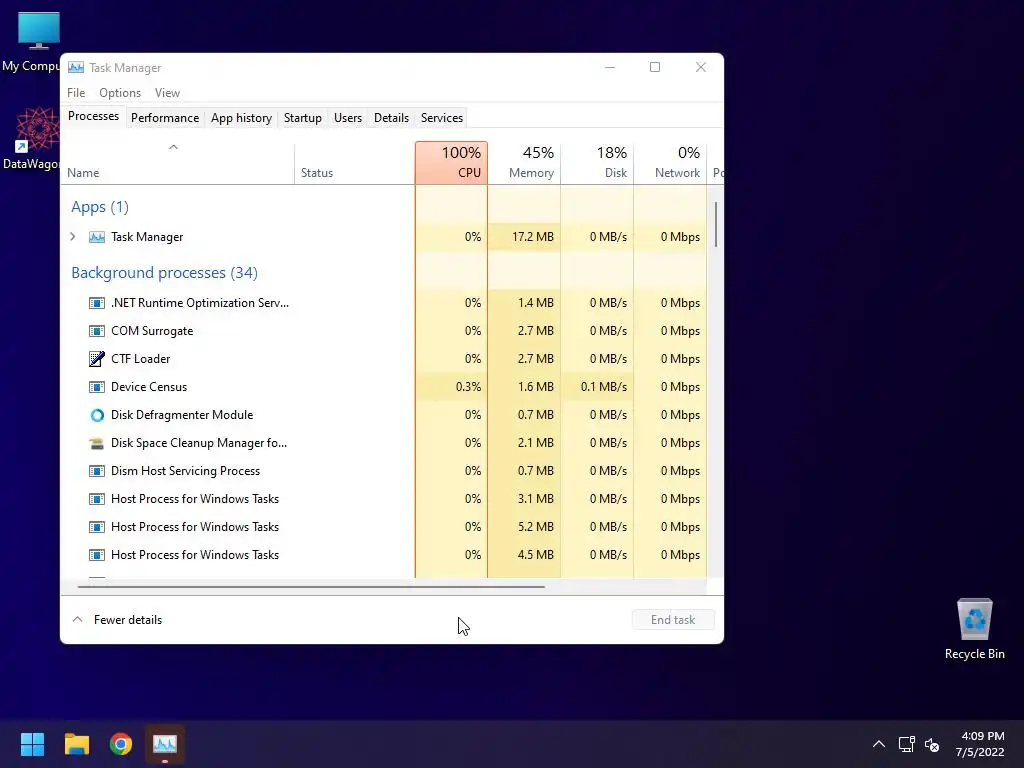Sort by the CPU column header
The width and height of the screenshot is (1024, 768).
click(x=451, y=163)
